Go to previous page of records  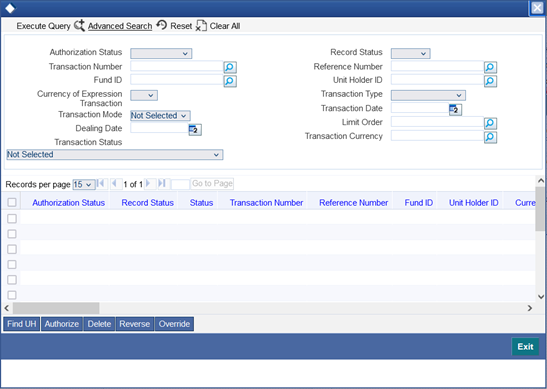coord(115,184)
